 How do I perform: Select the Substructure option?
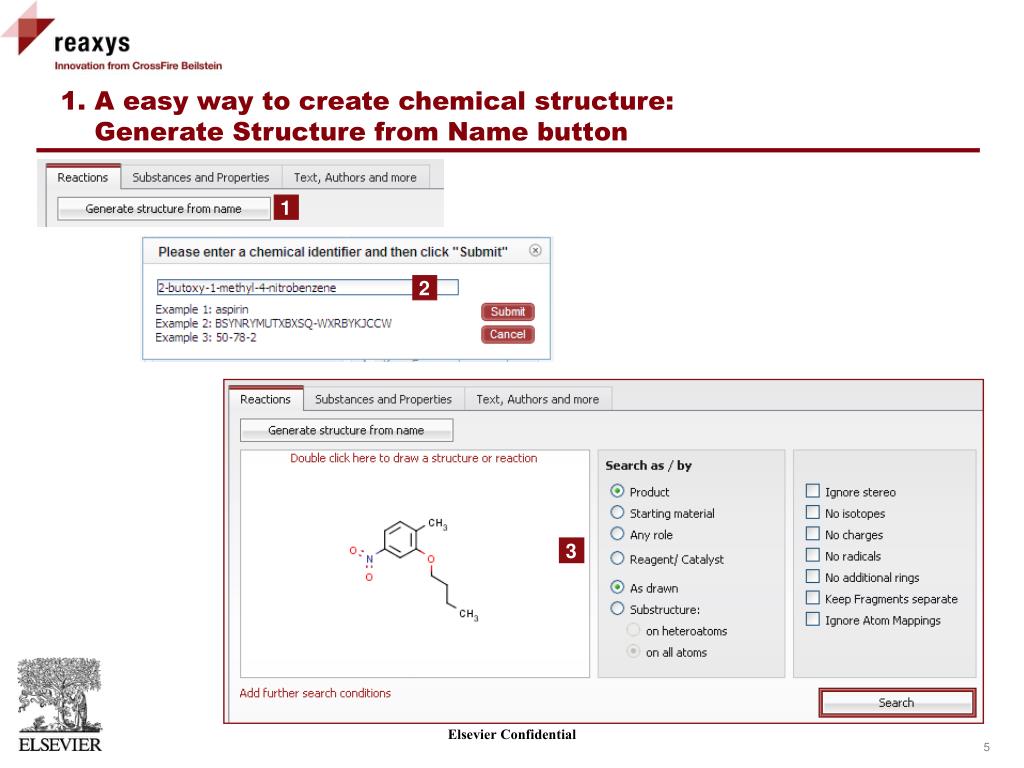pyautogui.click(x=617, y=609)
